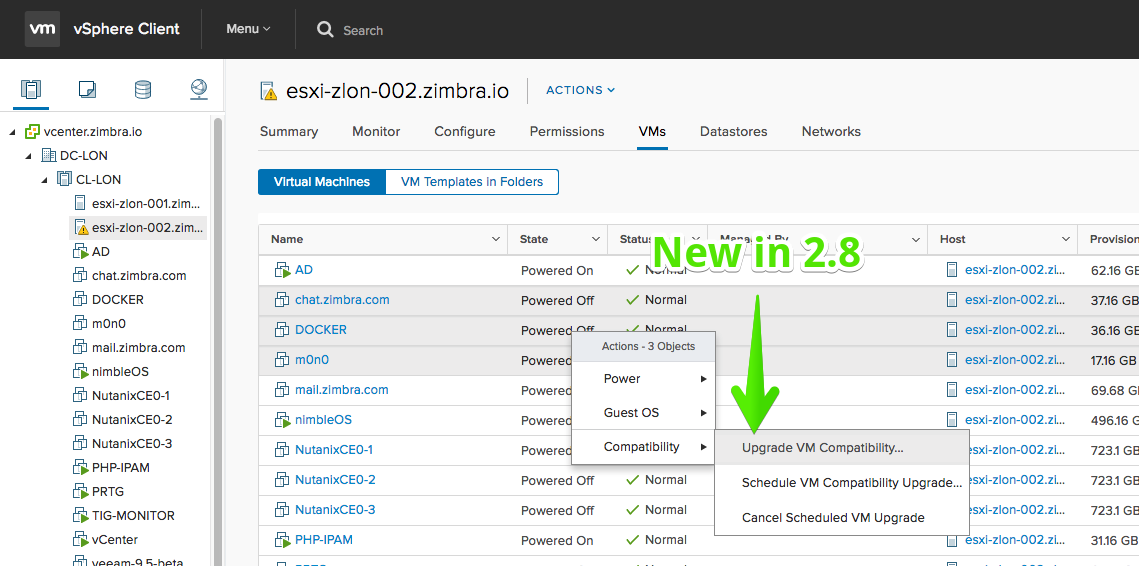Image resolution: width=1139 pixels, height=566 pixels.
Task: Switch to the Monitor tab
Action: 376,132
